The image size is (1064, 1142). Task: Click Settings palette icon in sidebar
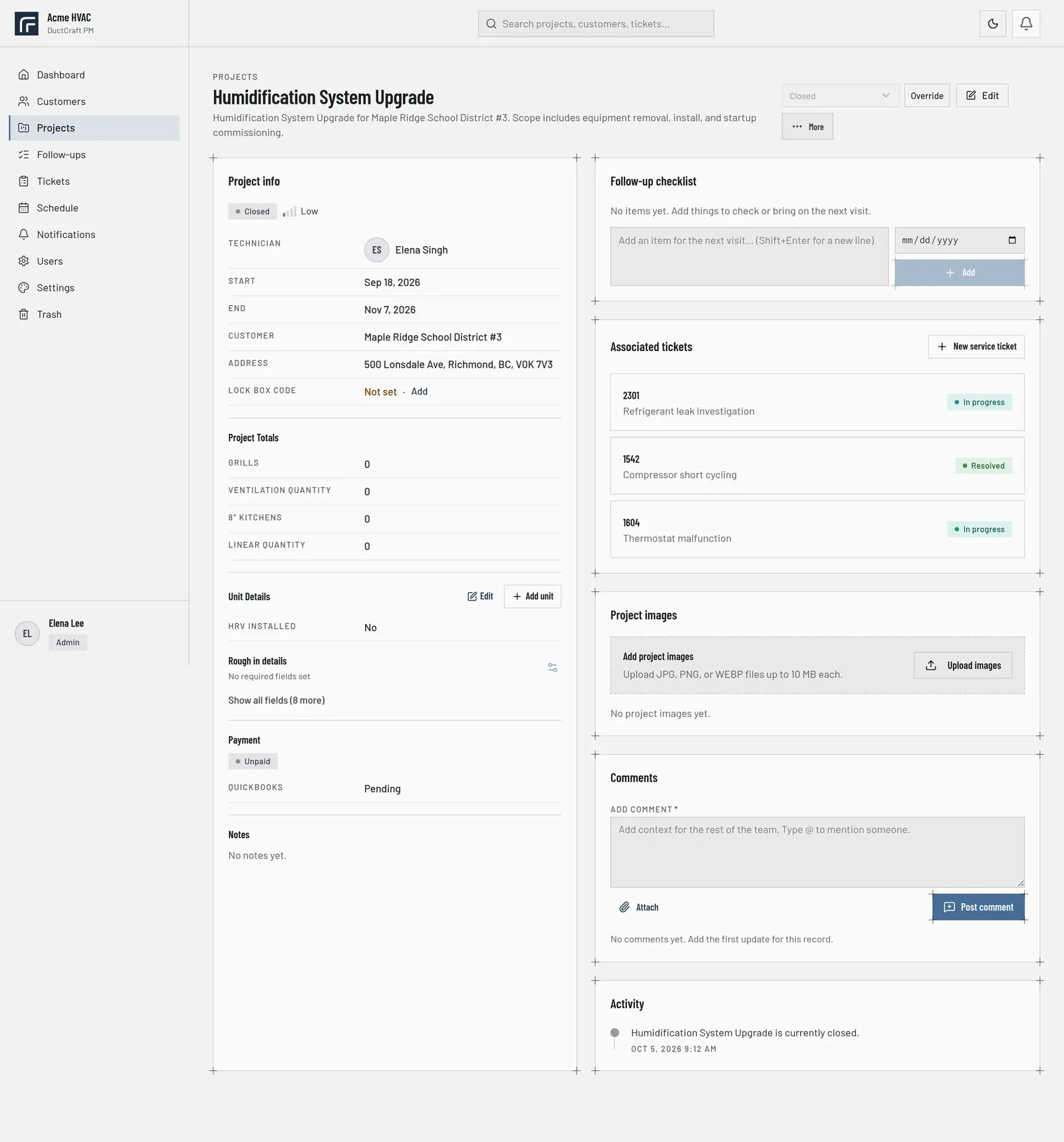tap(24, 287)
